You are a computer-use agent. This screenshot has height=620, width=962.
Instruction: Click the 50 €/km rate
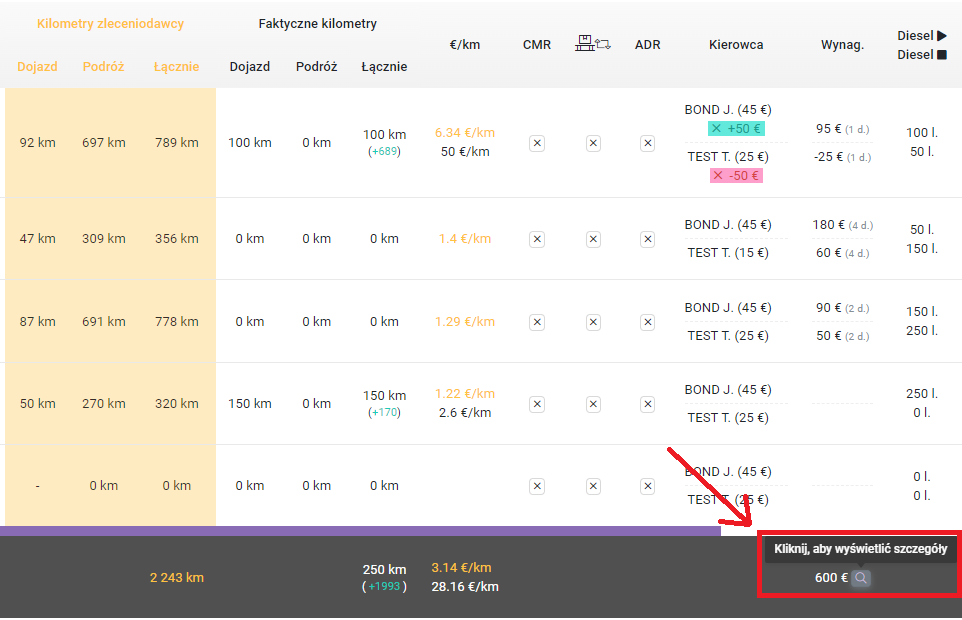pos(465,151)
